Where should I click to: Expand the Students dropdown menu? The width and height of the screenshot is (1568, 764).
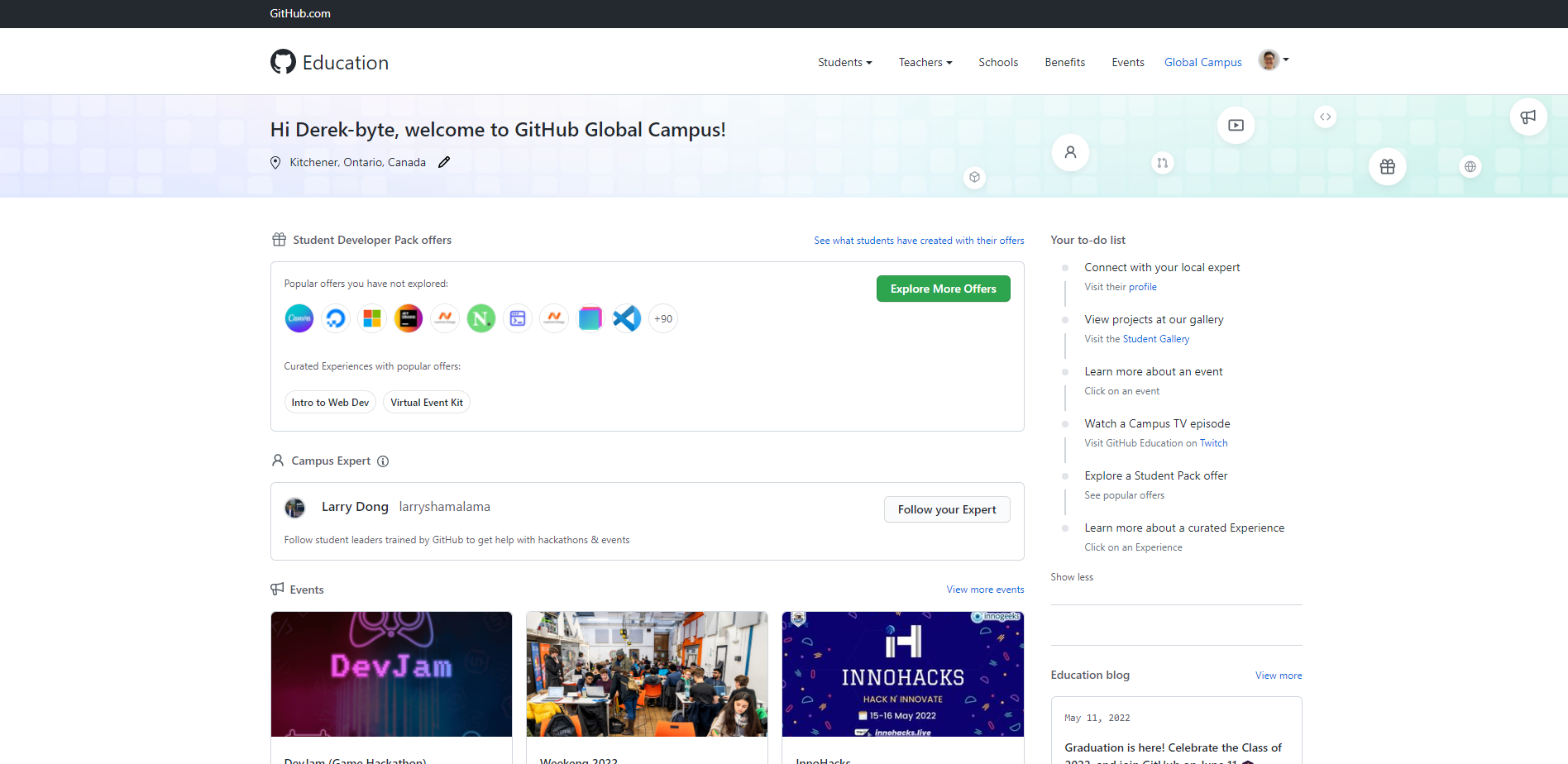pos(845,62)
